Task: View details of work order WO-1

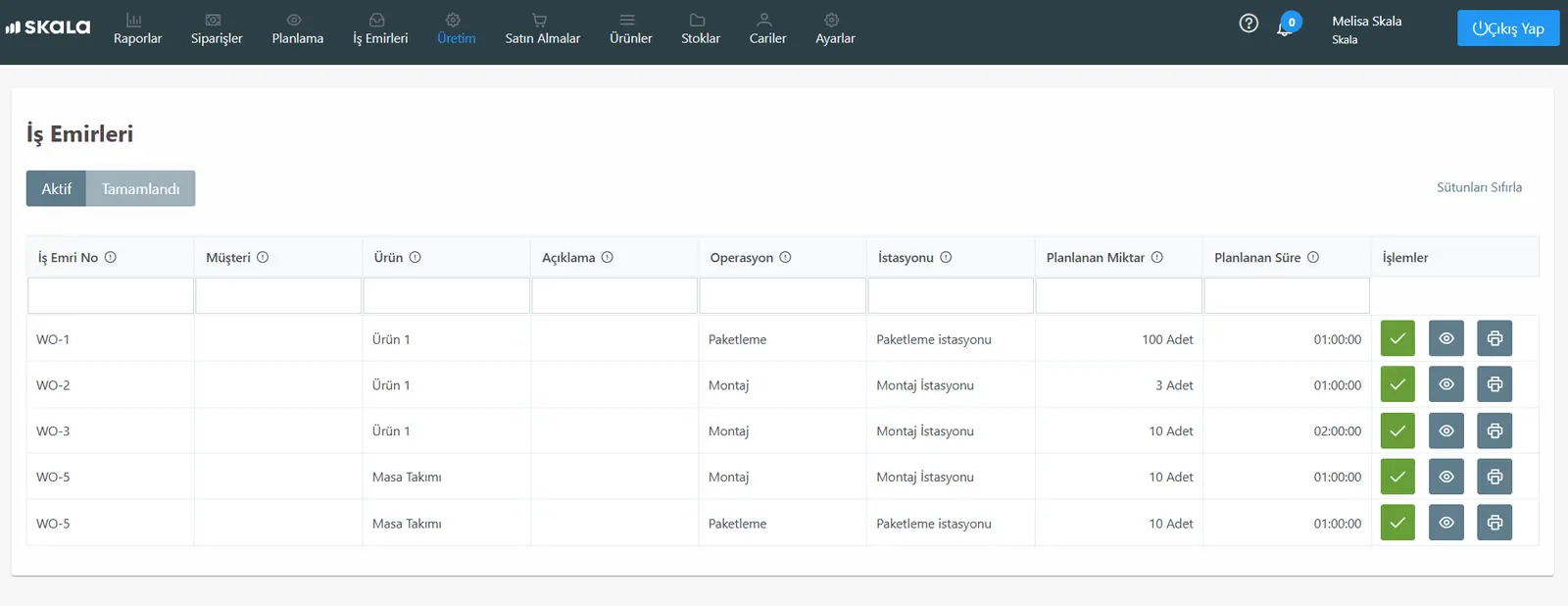Action: pos(1446,338)
